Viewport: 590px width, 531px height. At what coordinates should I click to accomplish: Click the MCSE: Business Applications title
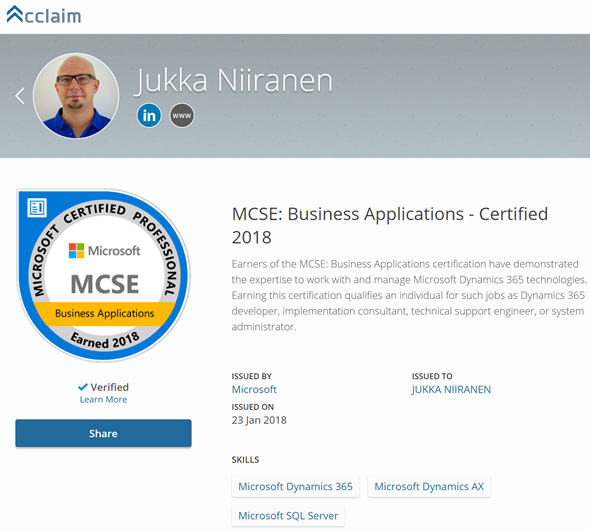(389, 225)
